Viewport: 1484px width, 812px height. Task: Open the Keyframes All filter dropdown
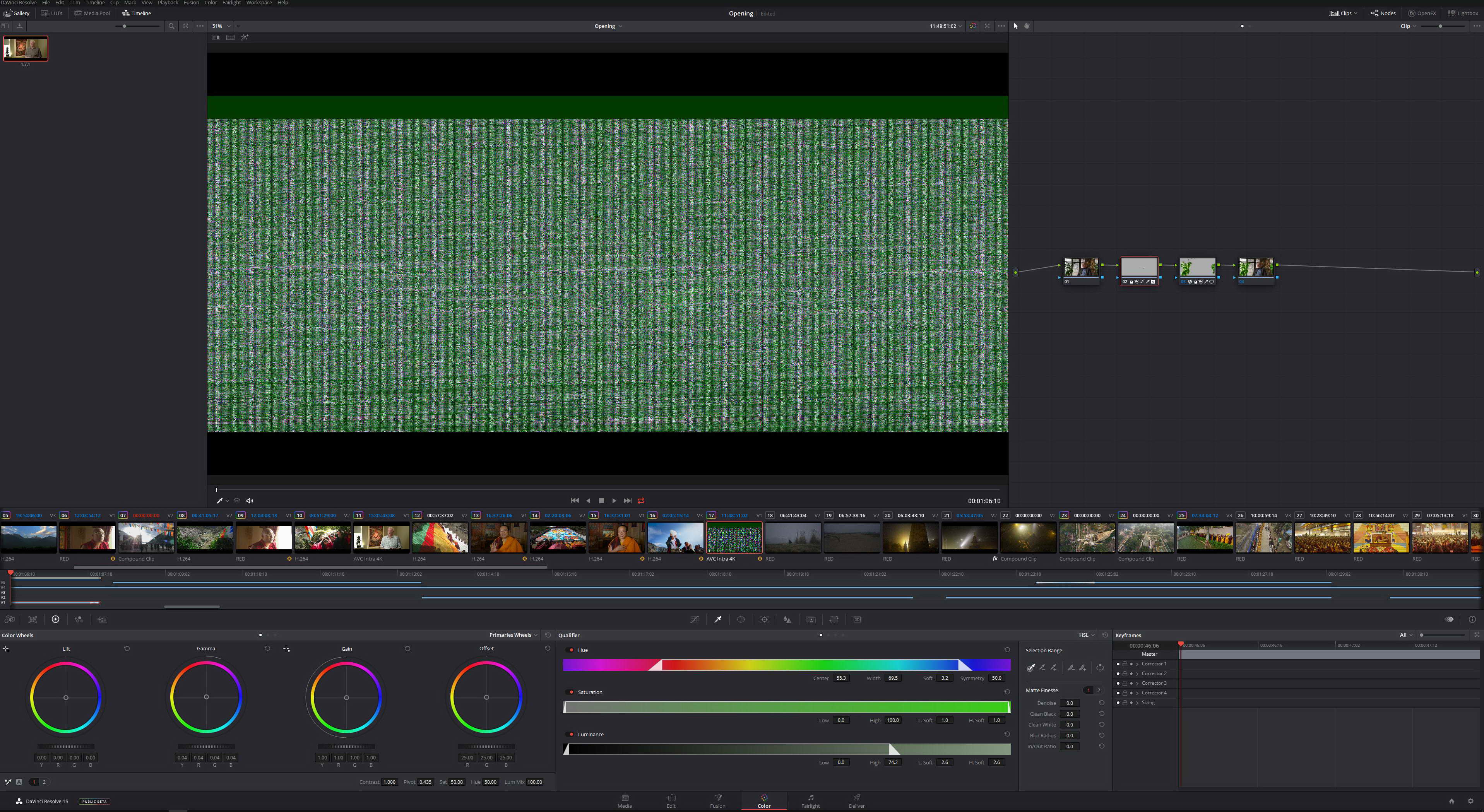pos(1406,635)
